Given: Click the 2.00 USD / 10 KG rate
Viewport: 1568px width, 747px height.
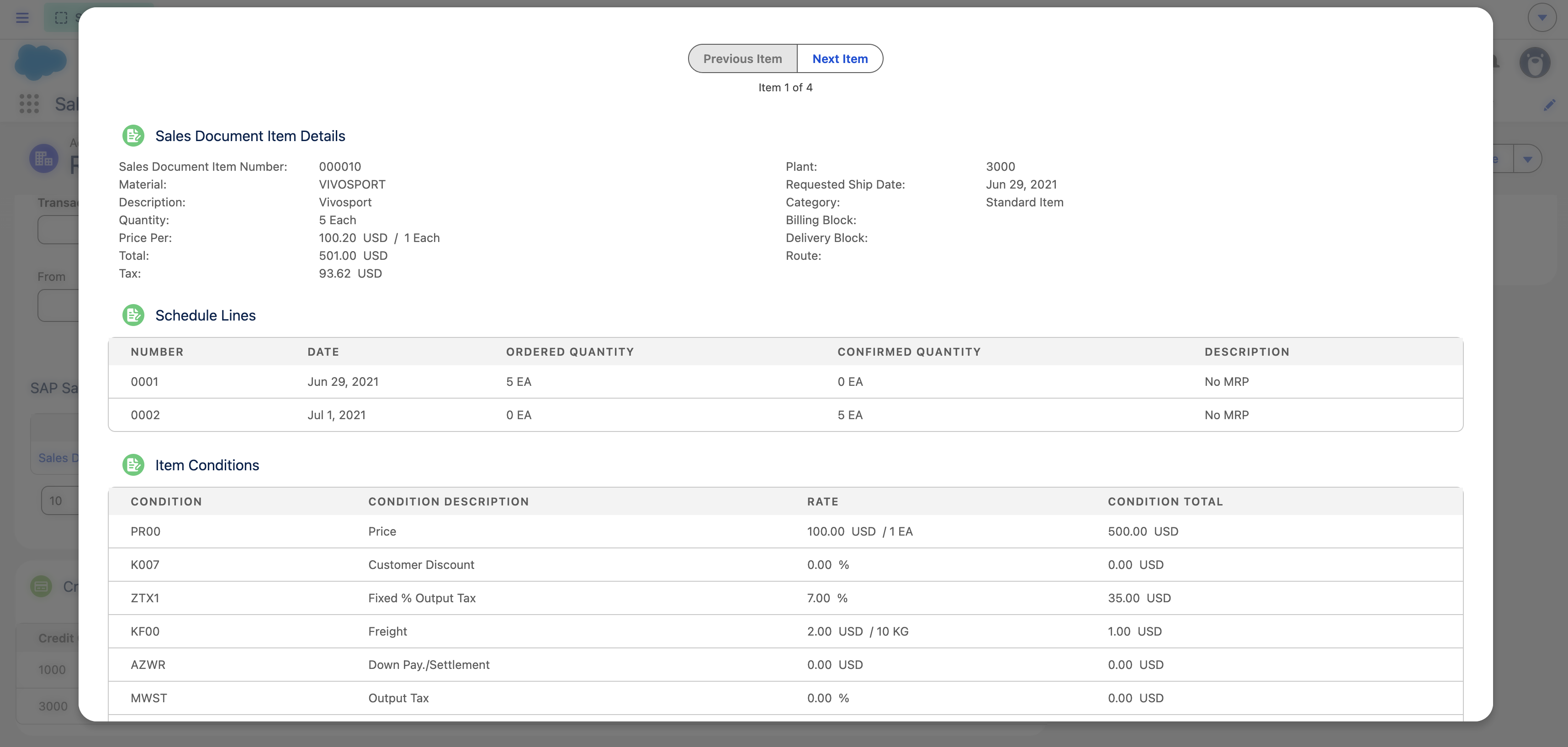Looking at the screenshot, I should click(x=858, y=631).
